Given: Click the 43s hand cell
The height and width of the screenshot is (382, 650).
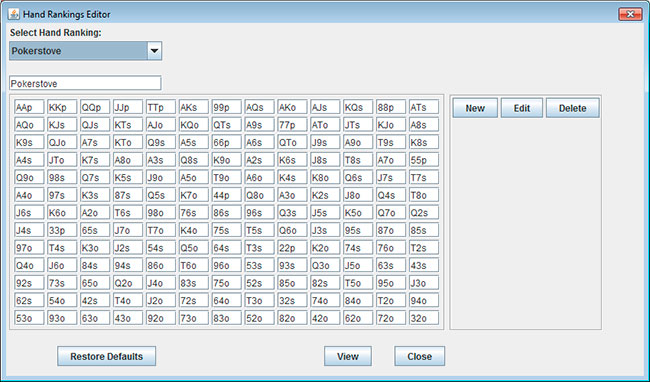Looking at the screenshot, I should [424, 266].
